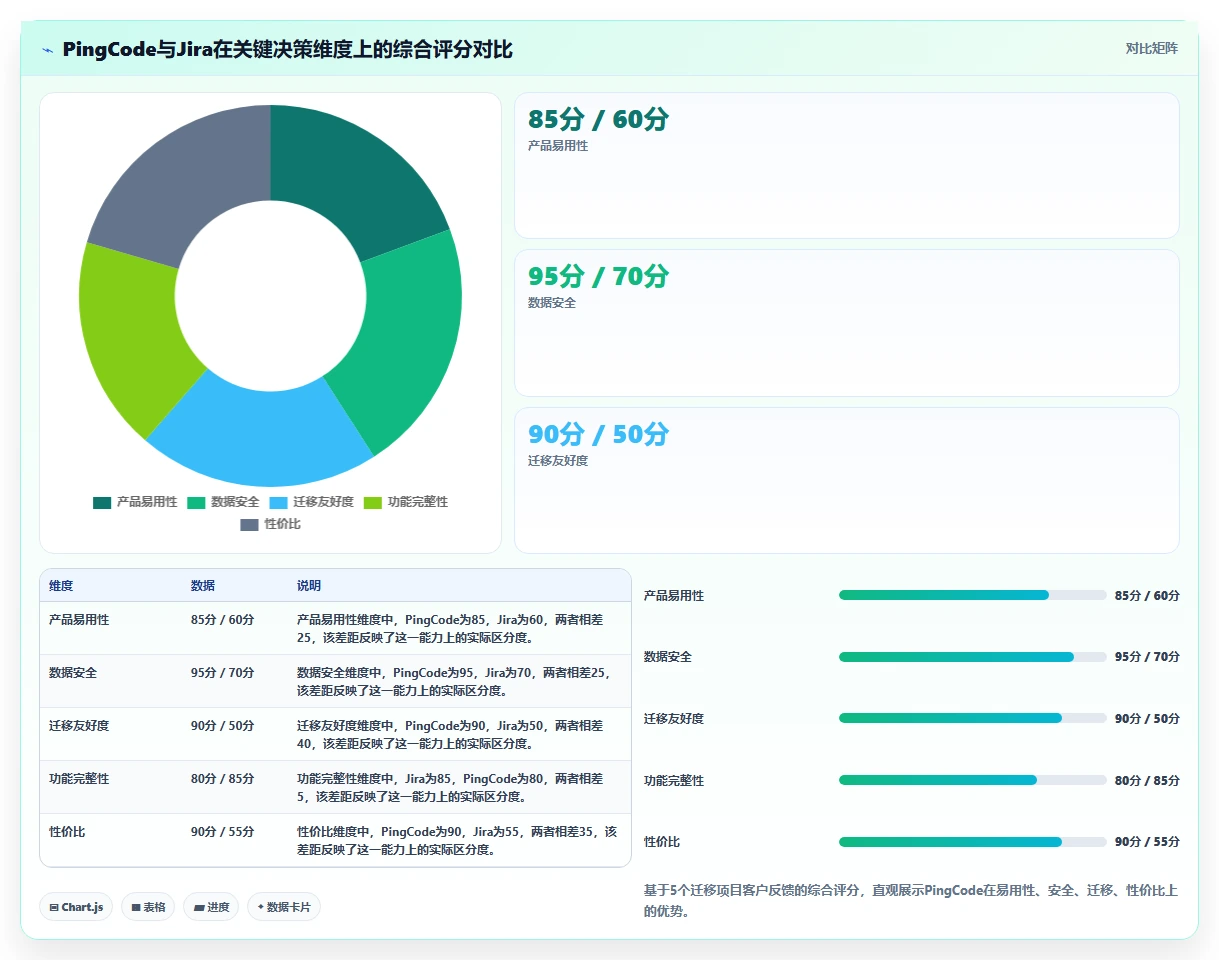Open the 95分 / 70分 data card
Viewport: 1219px width, 960px height.
click(846, 323)
